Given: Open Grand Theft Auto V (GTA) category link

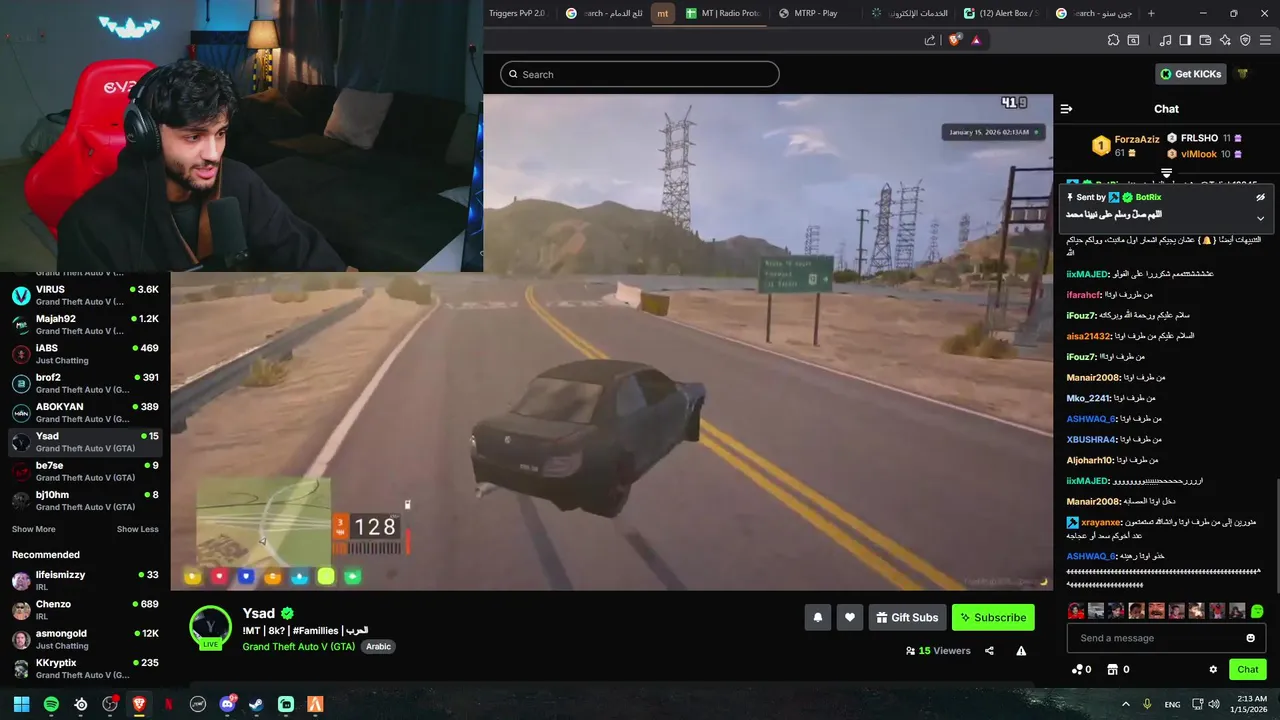Looking at the screenshot, I should coord(299,647).
